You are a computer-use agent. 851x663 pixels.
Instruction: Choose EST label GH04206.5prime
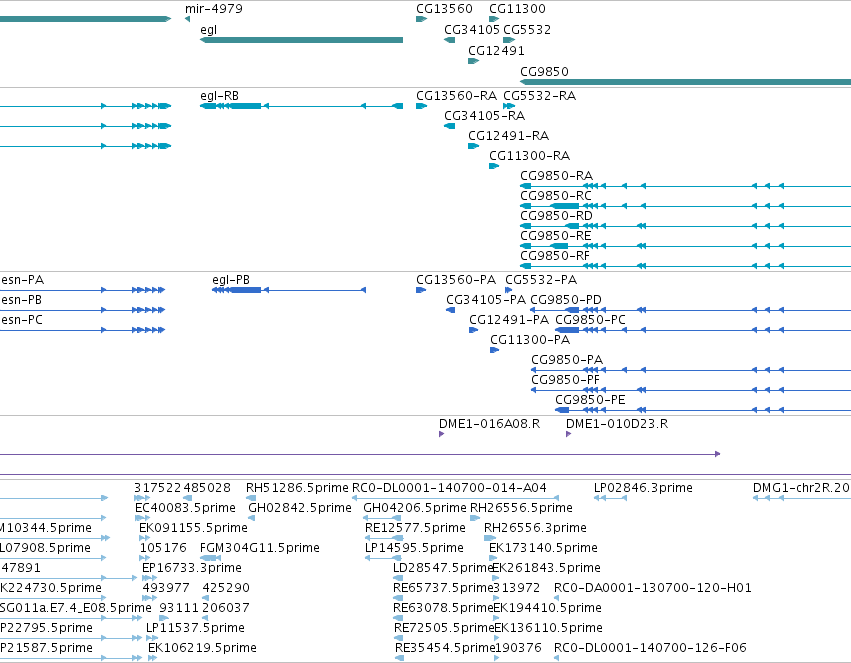tap(415, 508)
